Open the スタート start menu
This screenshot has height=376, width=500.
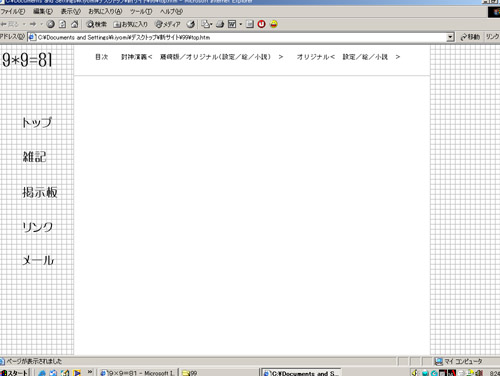(15, 372)
